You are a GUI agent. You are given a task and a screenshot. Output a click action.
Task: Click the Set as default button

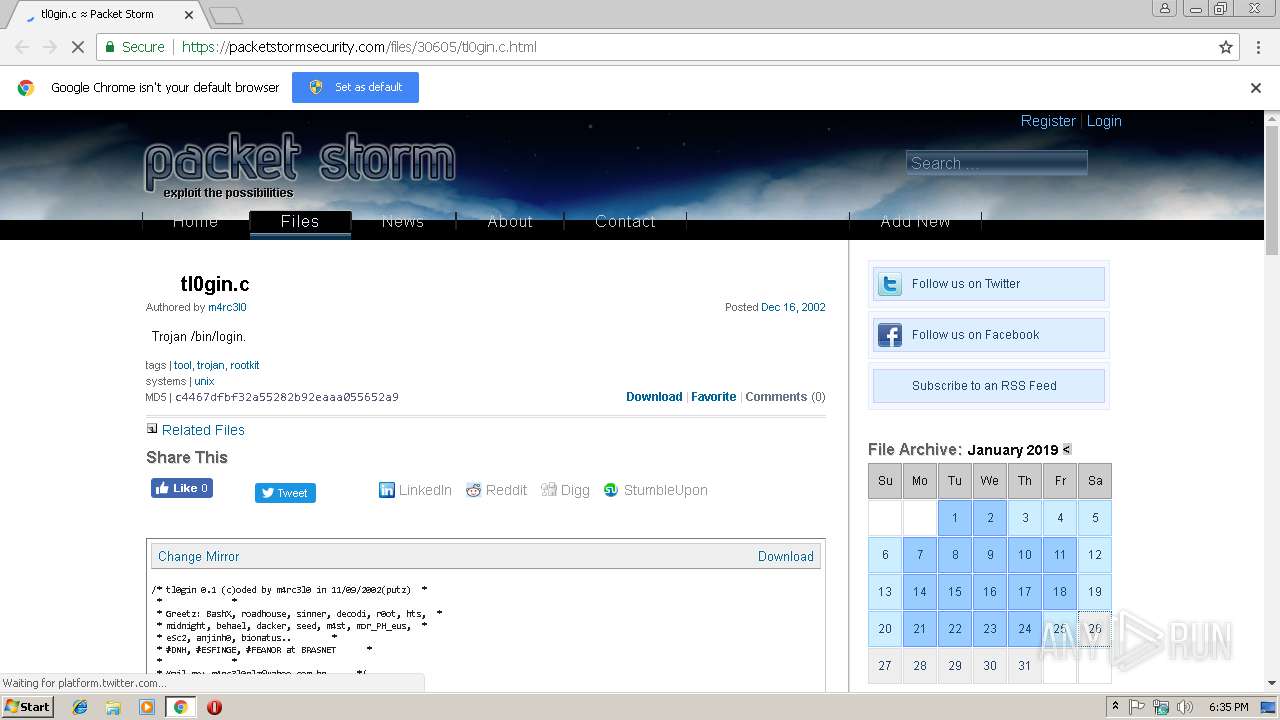[355, 88]
